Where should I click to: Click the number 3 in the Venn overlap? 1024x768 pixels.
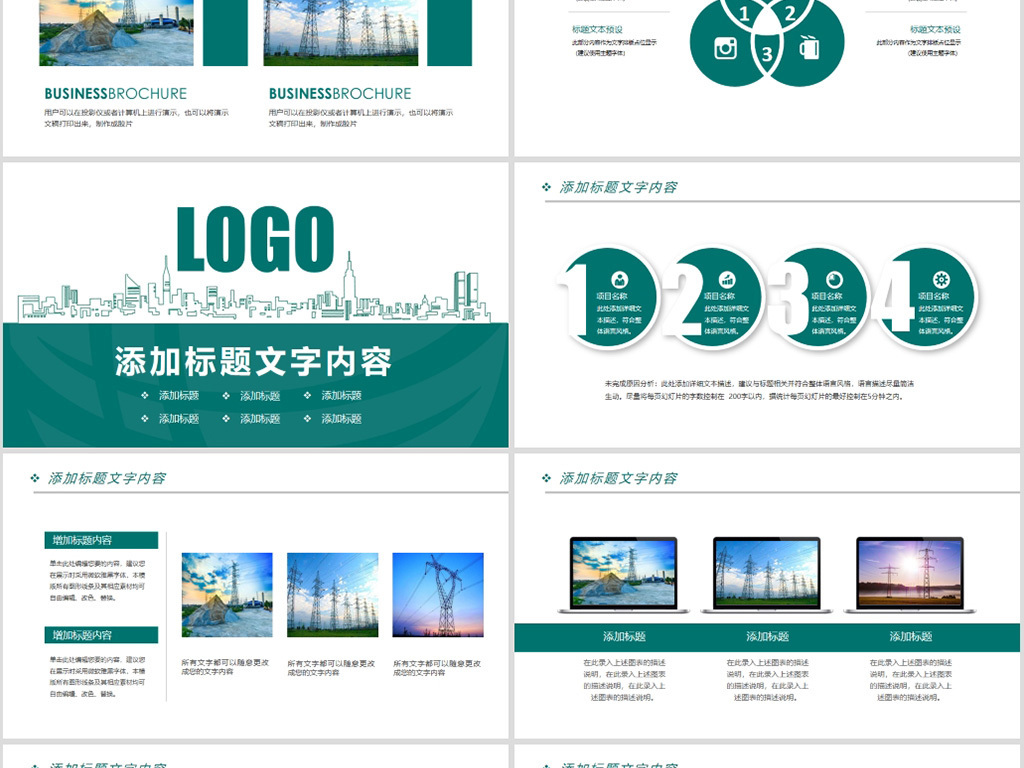tap(767, 53)
